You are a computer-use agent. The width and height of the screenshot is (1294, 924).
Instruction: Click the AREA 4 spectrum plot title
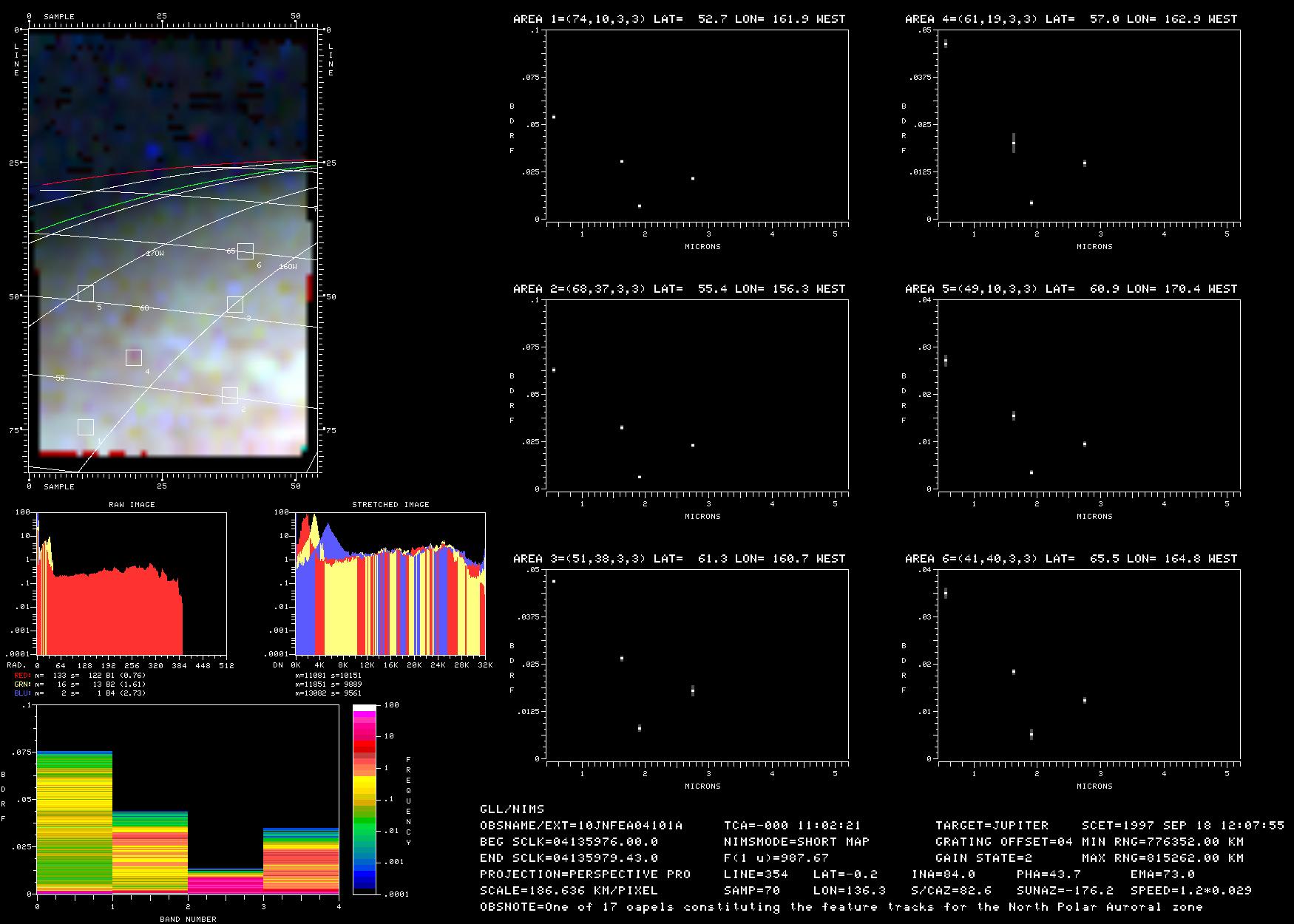1071,19
